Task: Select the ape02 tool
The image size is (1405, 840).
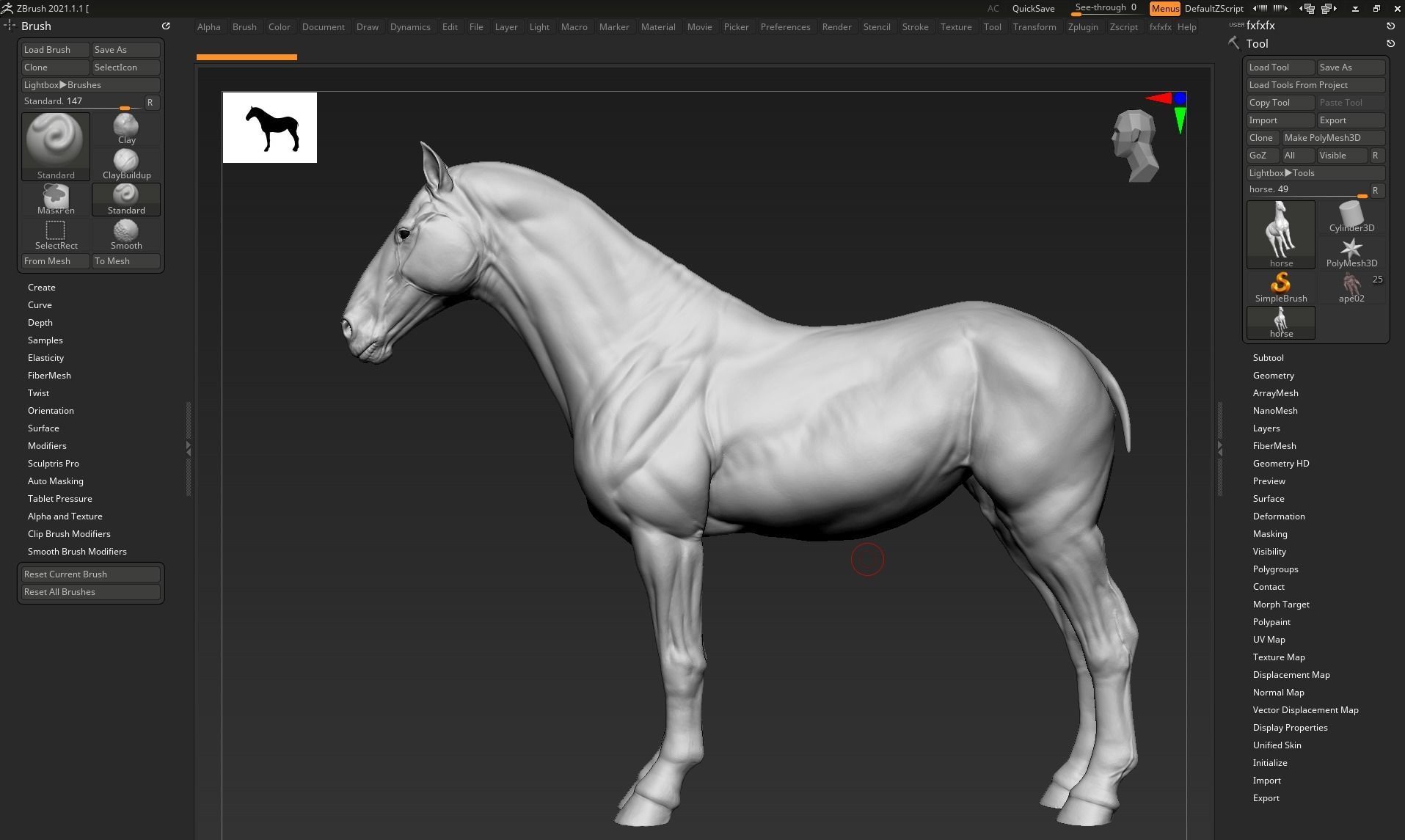Action: [1351, 285]
